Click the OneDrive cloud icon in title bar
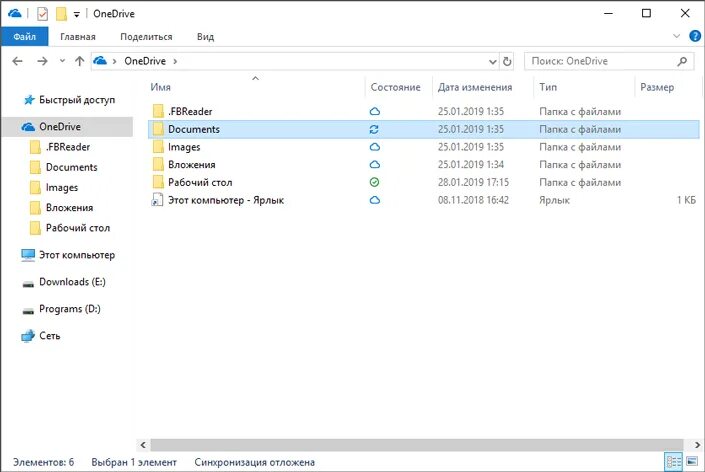This screenshot has height=472, width=705. pos(14,13)
